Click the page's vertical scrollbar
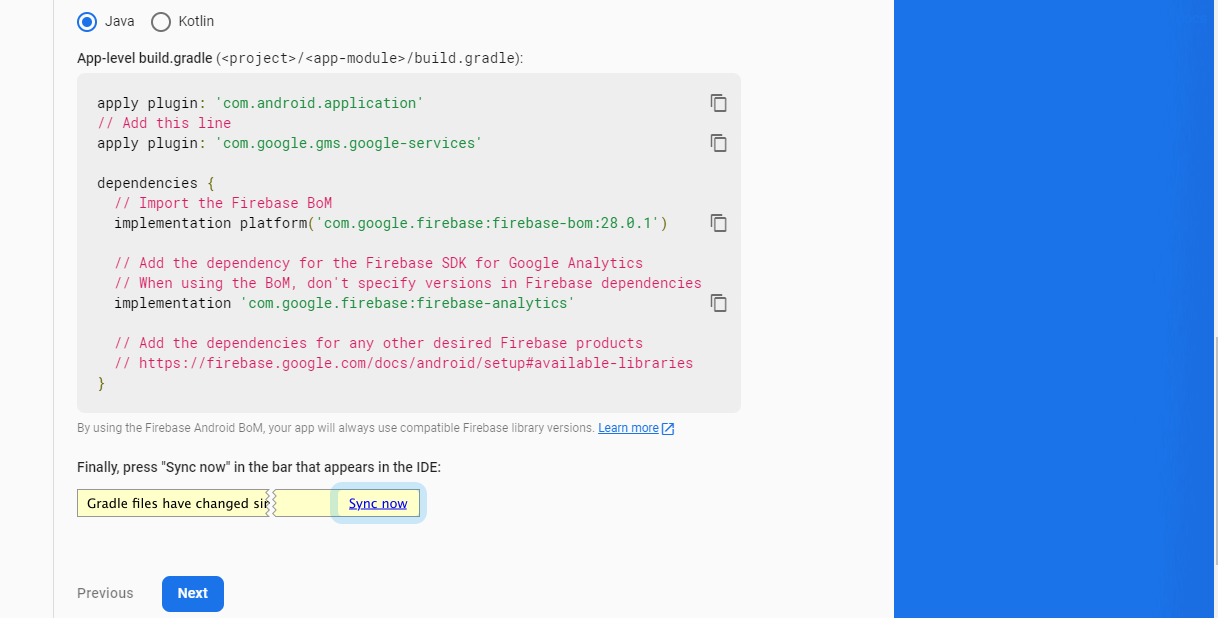1218x618 pixels. point(1214,450)
